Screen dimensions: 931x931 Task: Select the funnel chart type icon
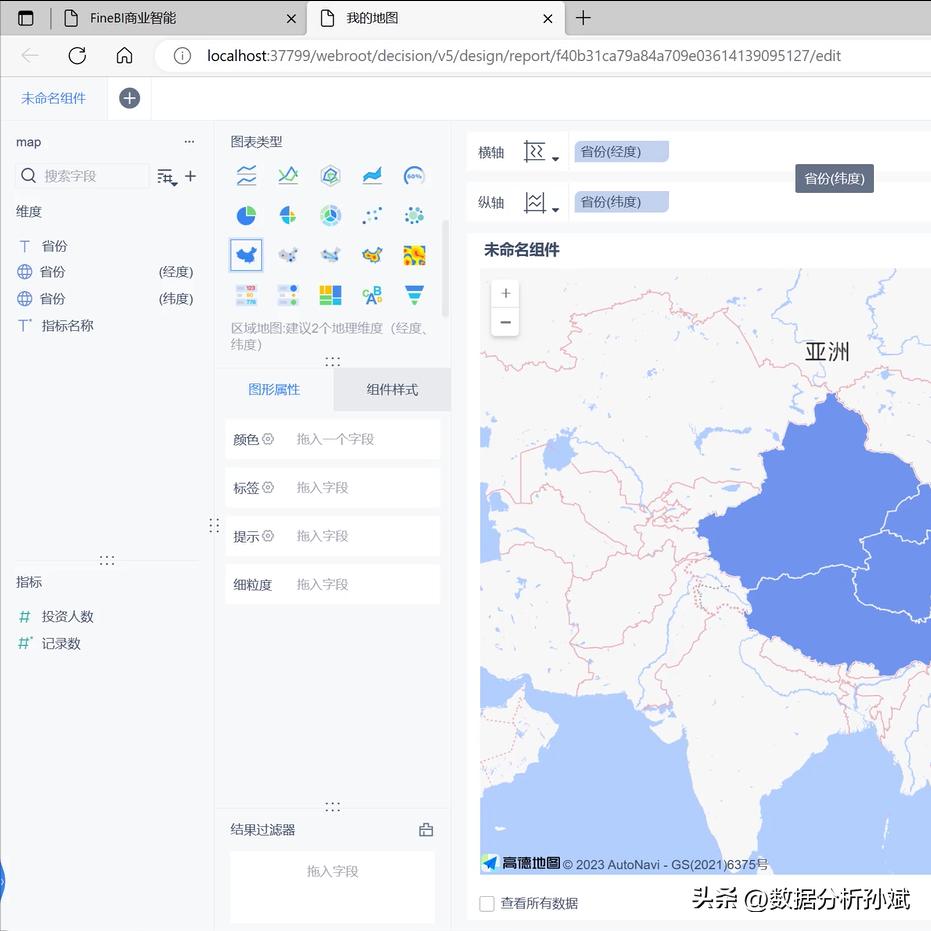click(x=414, y=294)
